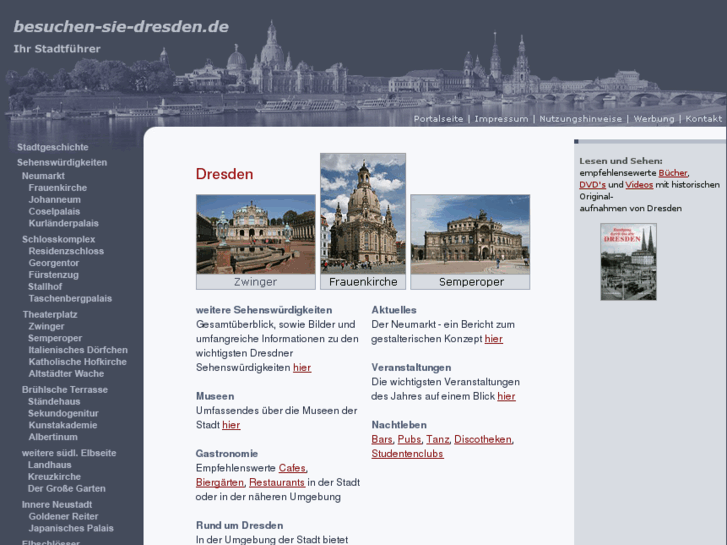Screen dimensions: 727x545
Task: Follow 'hier' link under weitere Sehenswürdigkeiten
Action: point(302,368)
